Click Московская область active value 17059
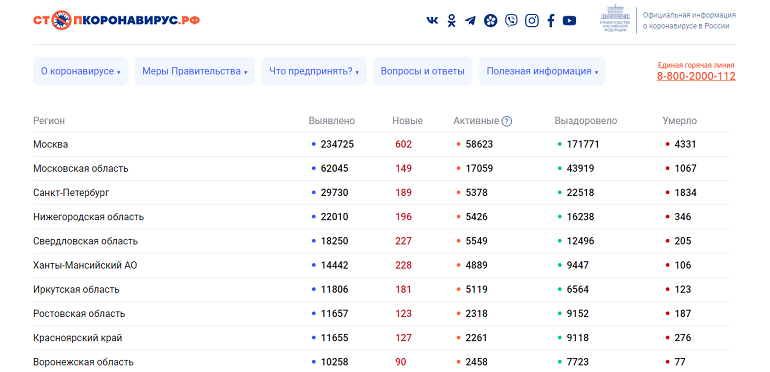 point(479,168)
